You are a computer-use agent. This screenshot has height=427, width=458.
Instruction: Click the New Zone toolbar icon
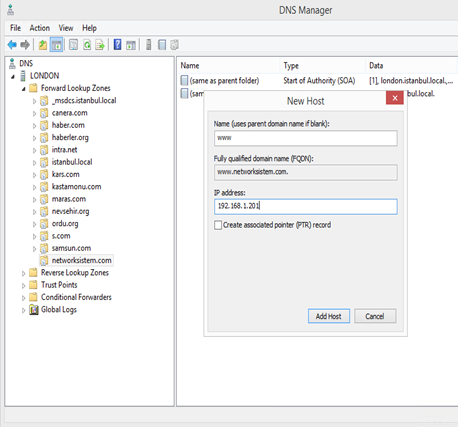pos(175,45)
